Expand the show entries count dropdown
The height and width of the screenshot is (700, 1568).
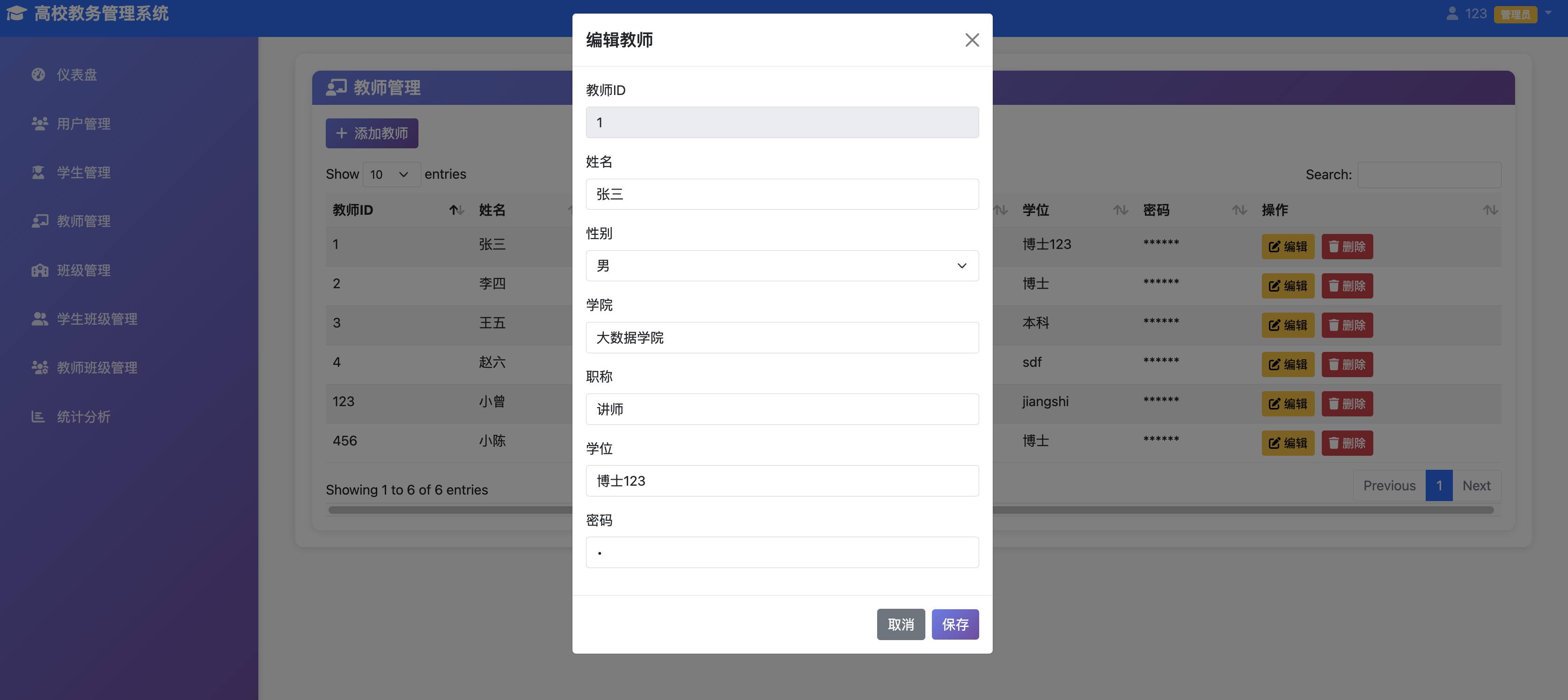pos(391,175)
